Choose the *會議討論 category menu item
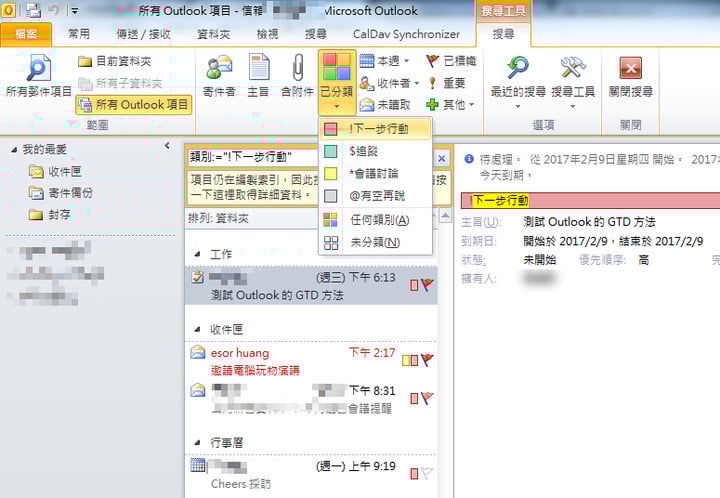This screenshot has height=498, width=720. click(376, 173)
